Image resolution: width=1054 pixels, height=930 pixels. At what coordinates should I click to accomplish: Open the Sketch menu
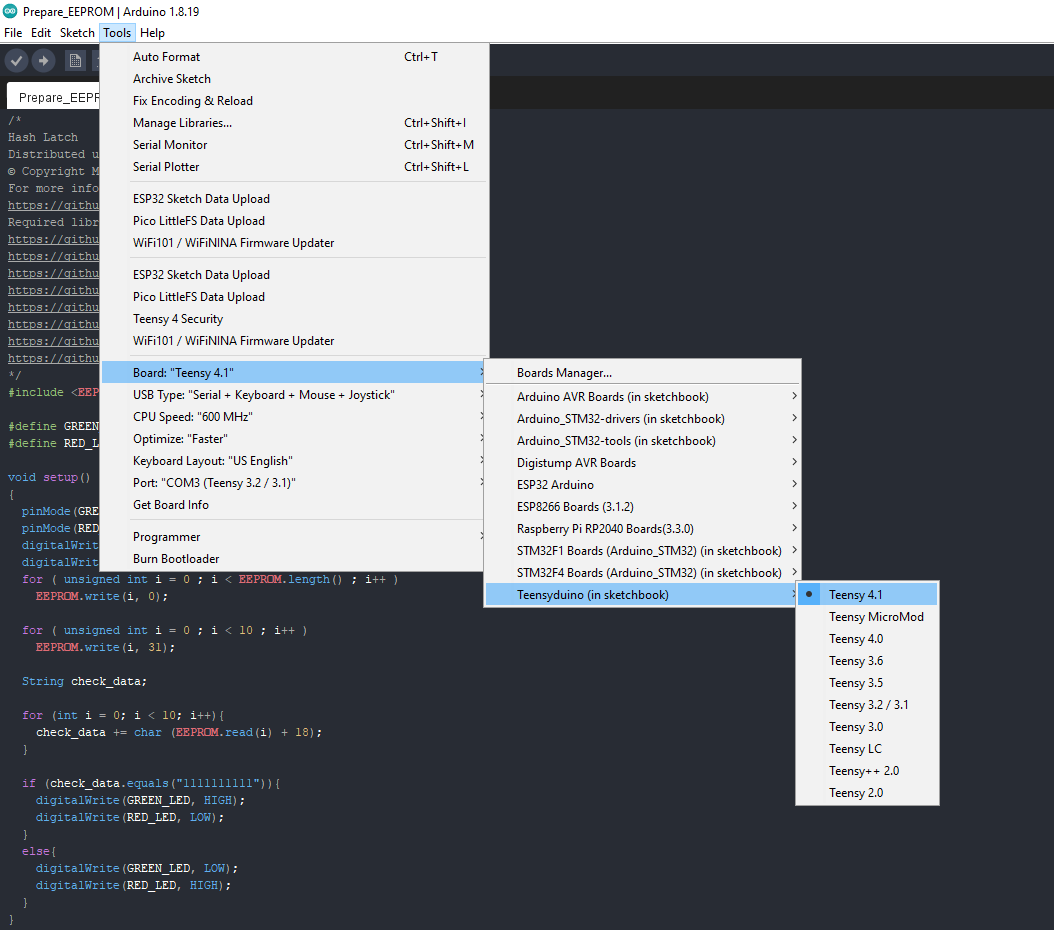(x=77, y=33)
